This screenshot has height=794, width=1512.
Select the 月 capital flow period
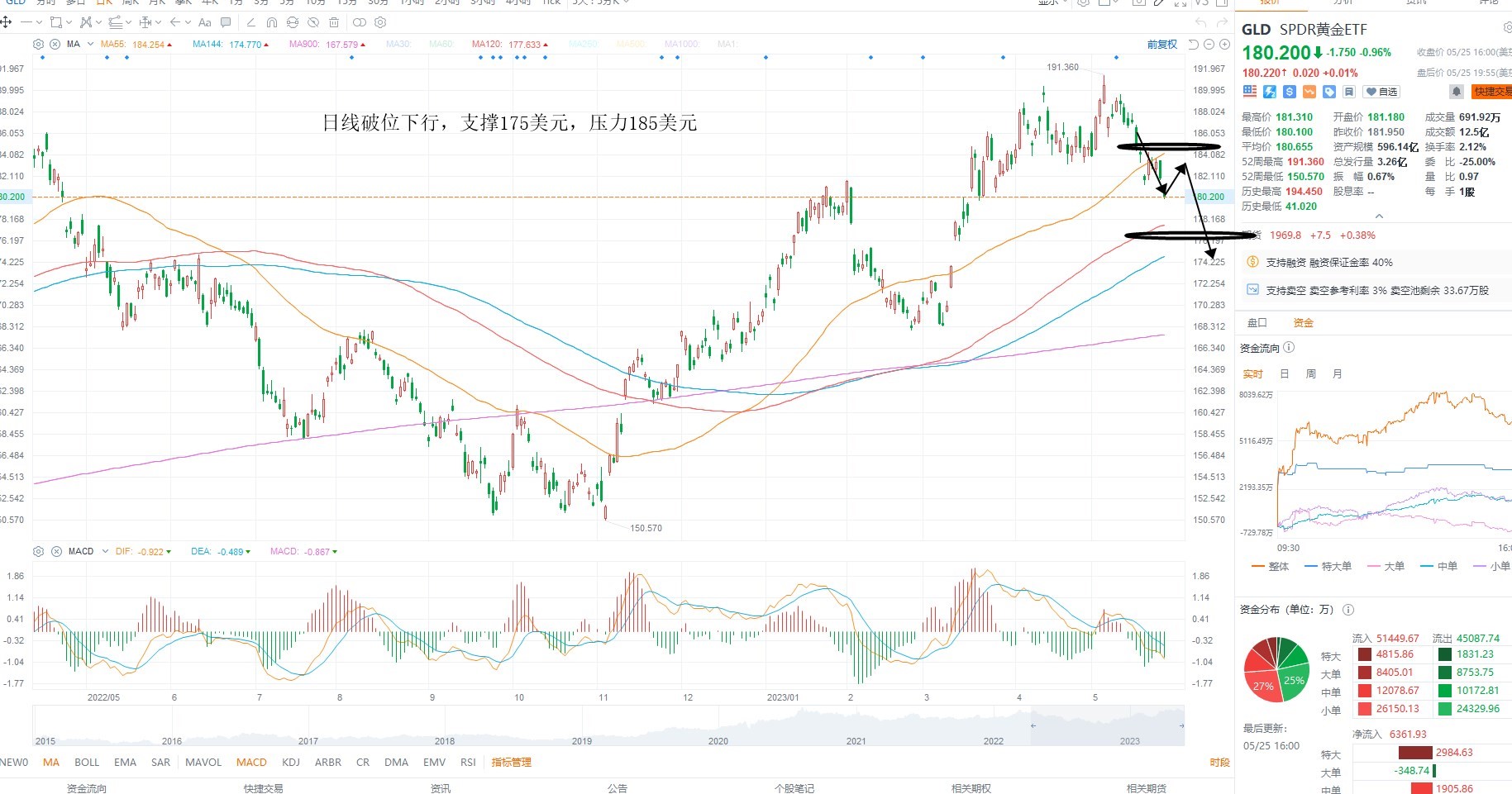coord(1337,373)
